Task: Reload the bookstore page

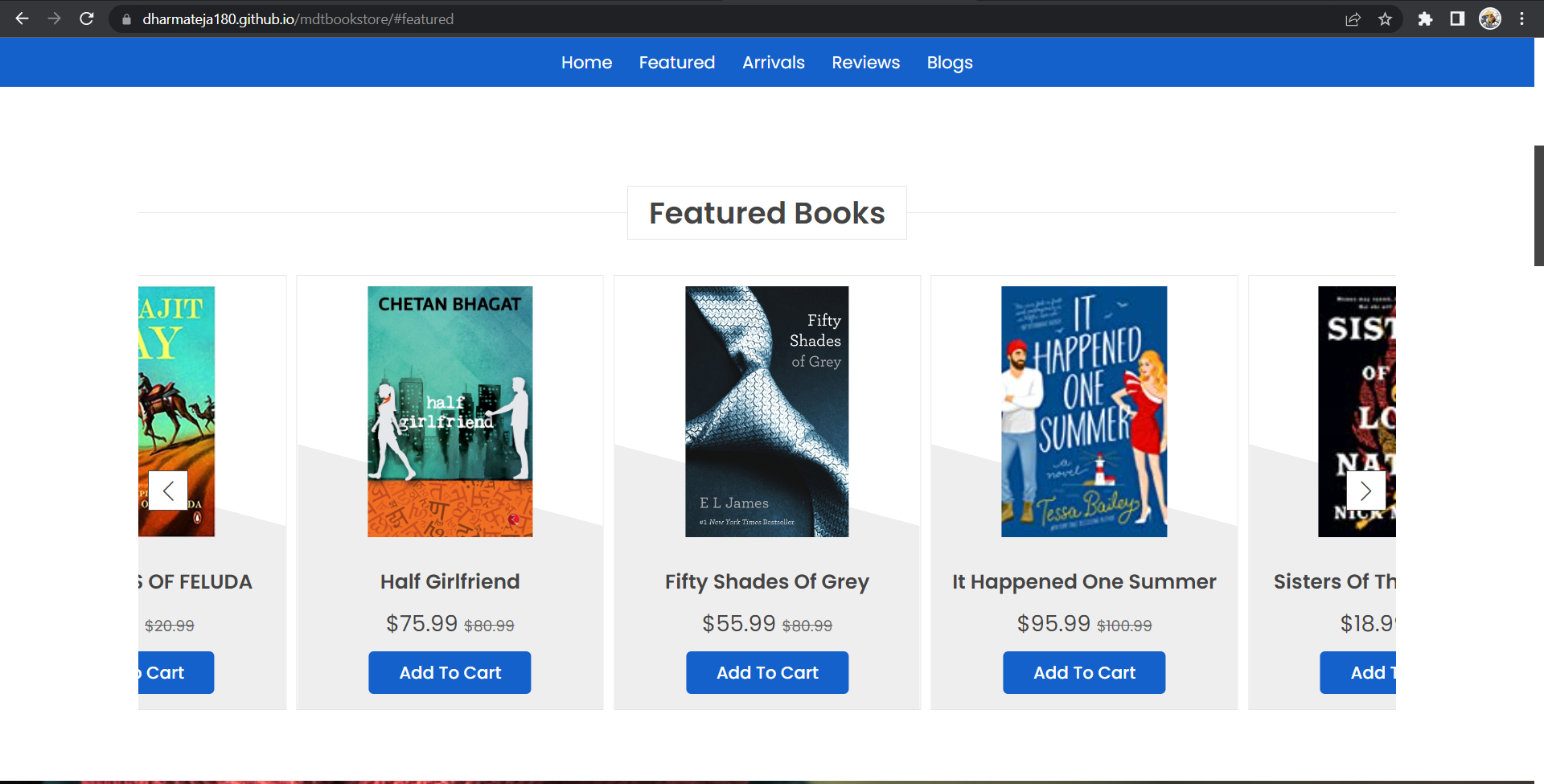Action: pos(87,18)
